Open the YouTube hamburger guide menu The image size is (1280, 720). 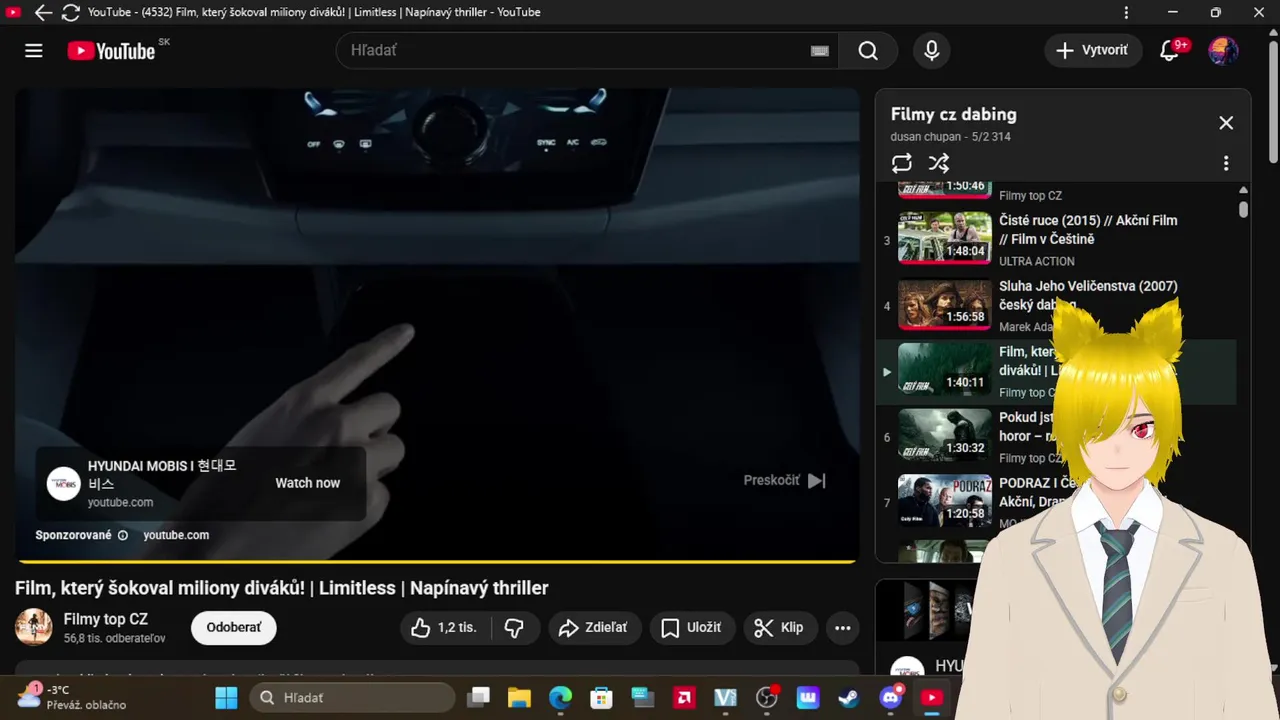(x=34, y=51)
